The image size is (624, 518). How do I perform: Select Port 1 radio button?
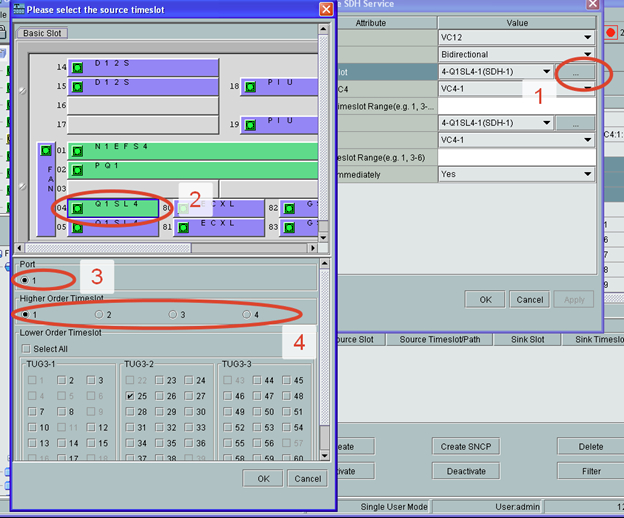[x=25, y=280]
